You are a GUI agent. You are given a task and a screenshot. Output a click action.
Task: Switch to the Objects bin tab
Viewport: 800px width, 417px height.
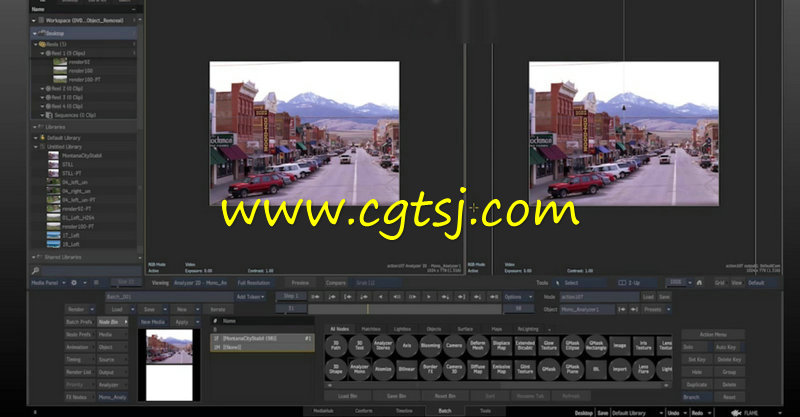coord(434,329)
